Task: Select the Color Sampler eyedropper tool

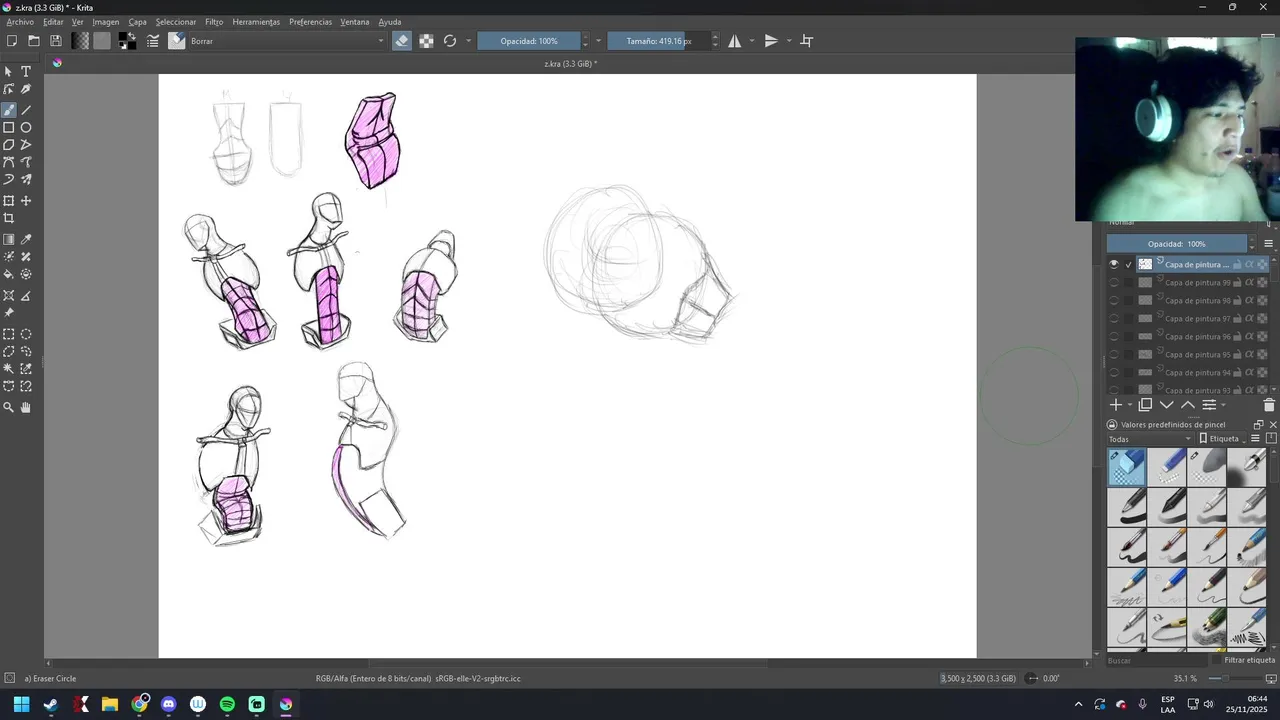Action: 26,240
